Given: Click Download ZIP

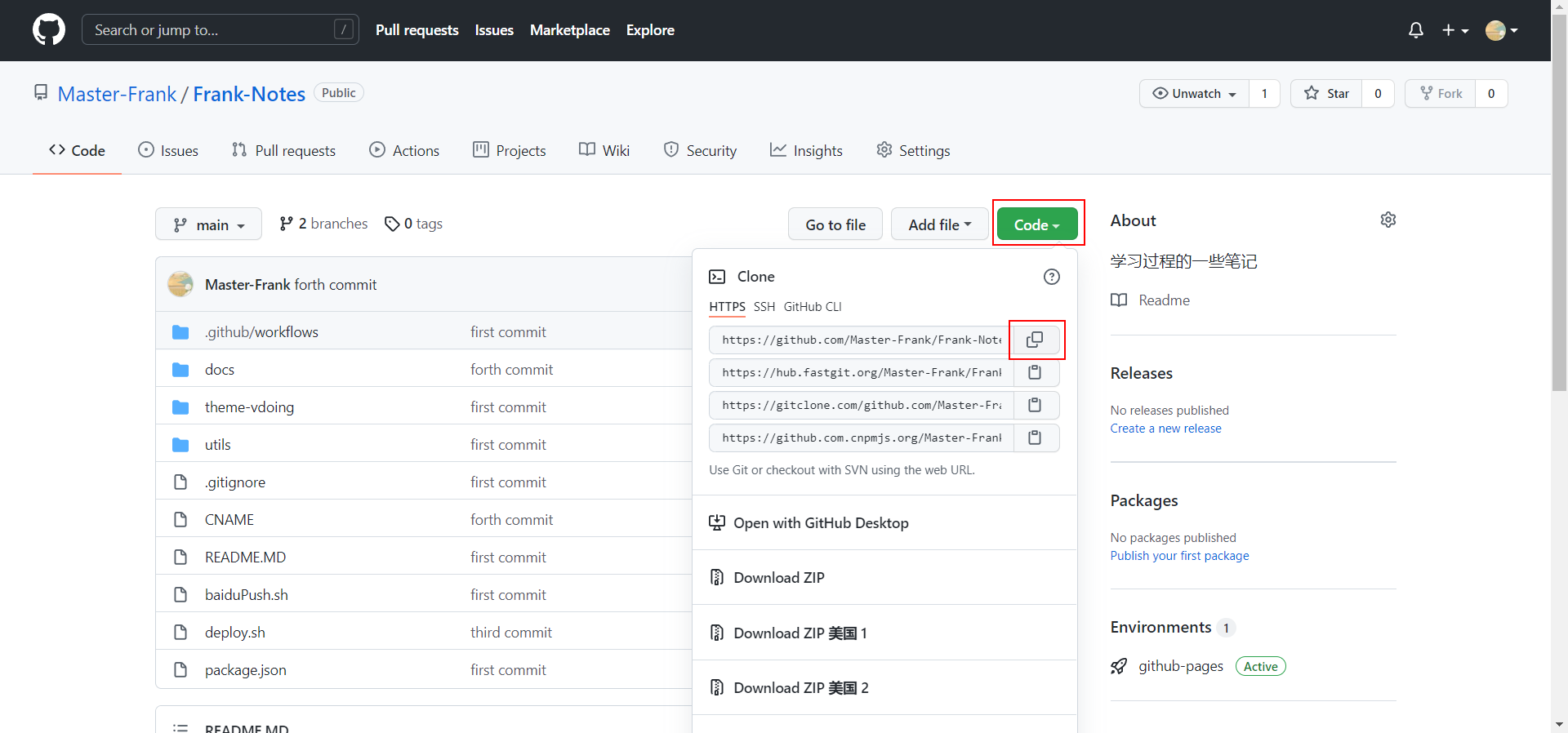Looking at the screenshot, I should [884, 578].
